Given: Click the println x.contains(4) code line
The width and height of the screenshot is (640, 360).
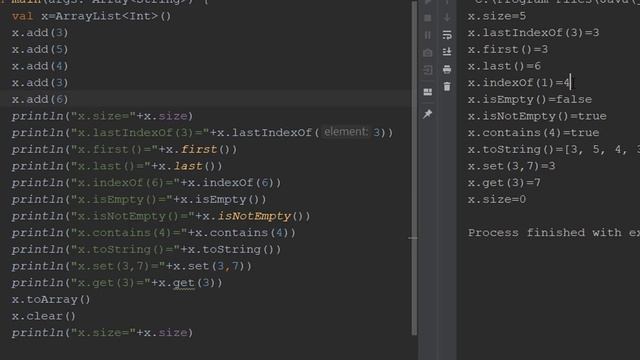Looking at the screenshot, I should (153, 233).
